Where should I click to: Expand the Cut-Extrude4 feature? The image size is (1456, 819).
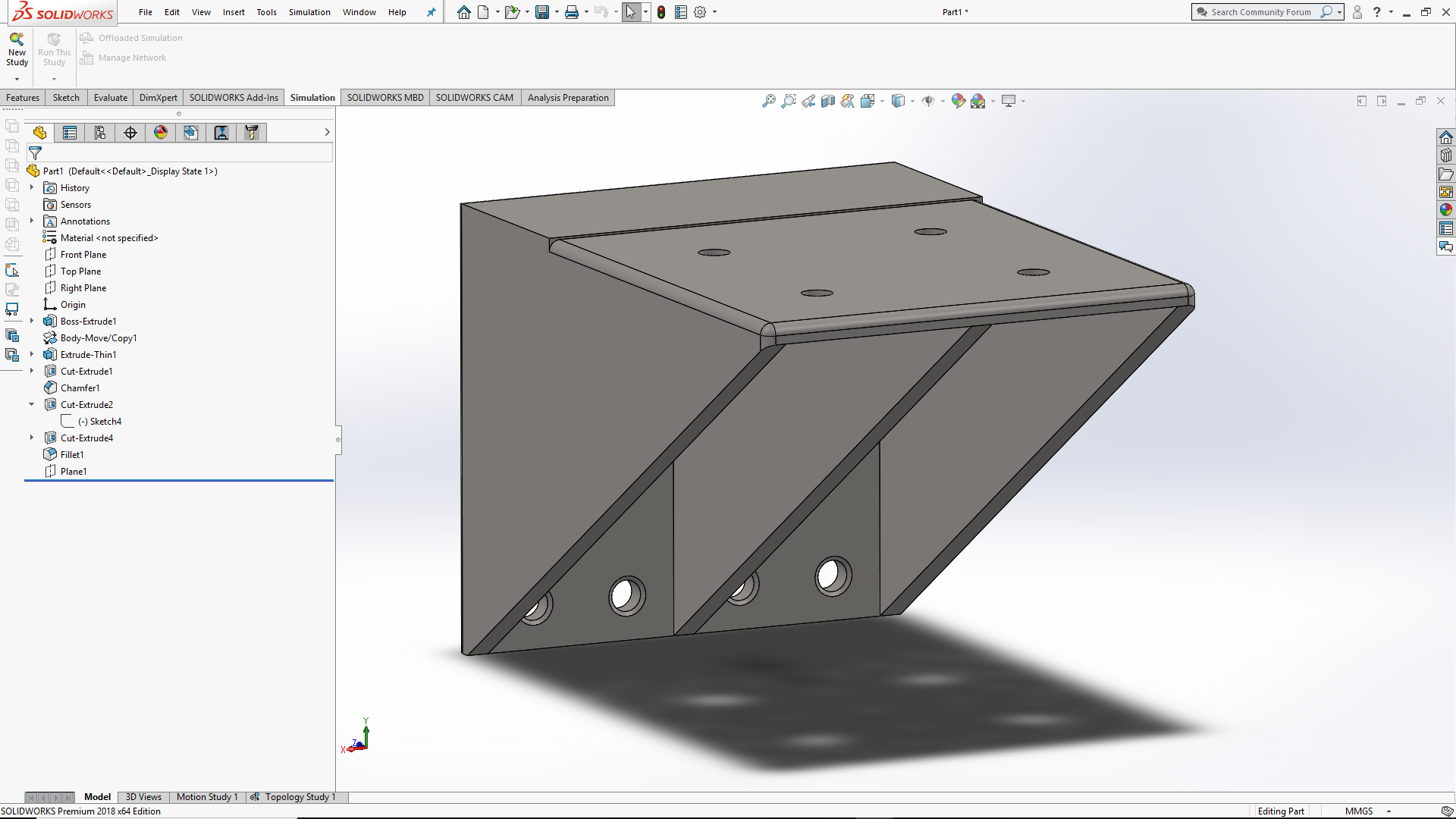(32, 438)
